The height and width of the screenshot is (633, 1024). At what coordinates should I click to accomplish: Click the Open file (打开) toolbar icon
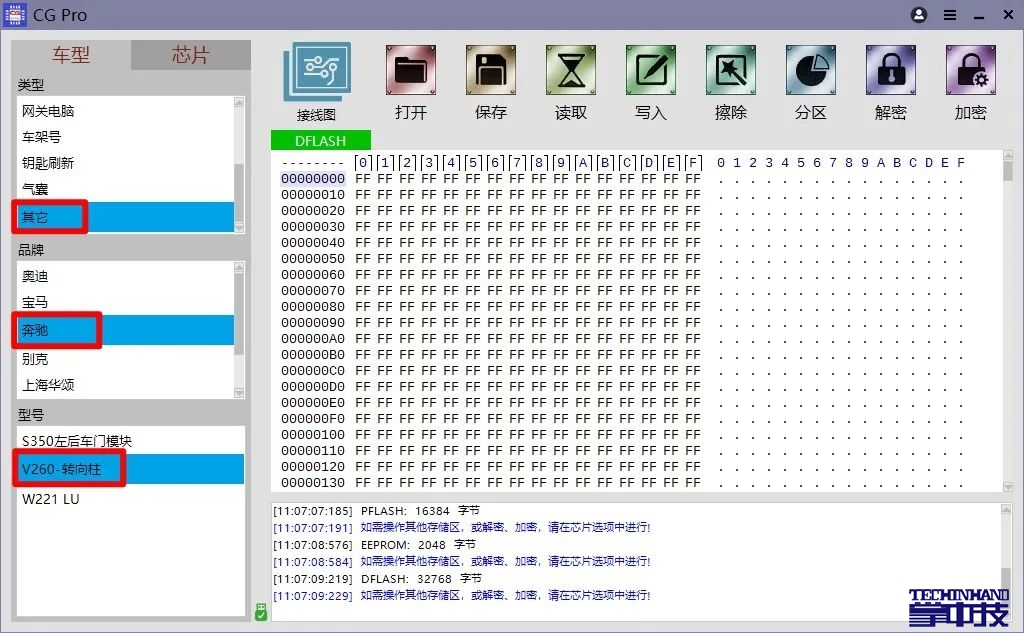(411, 72)
